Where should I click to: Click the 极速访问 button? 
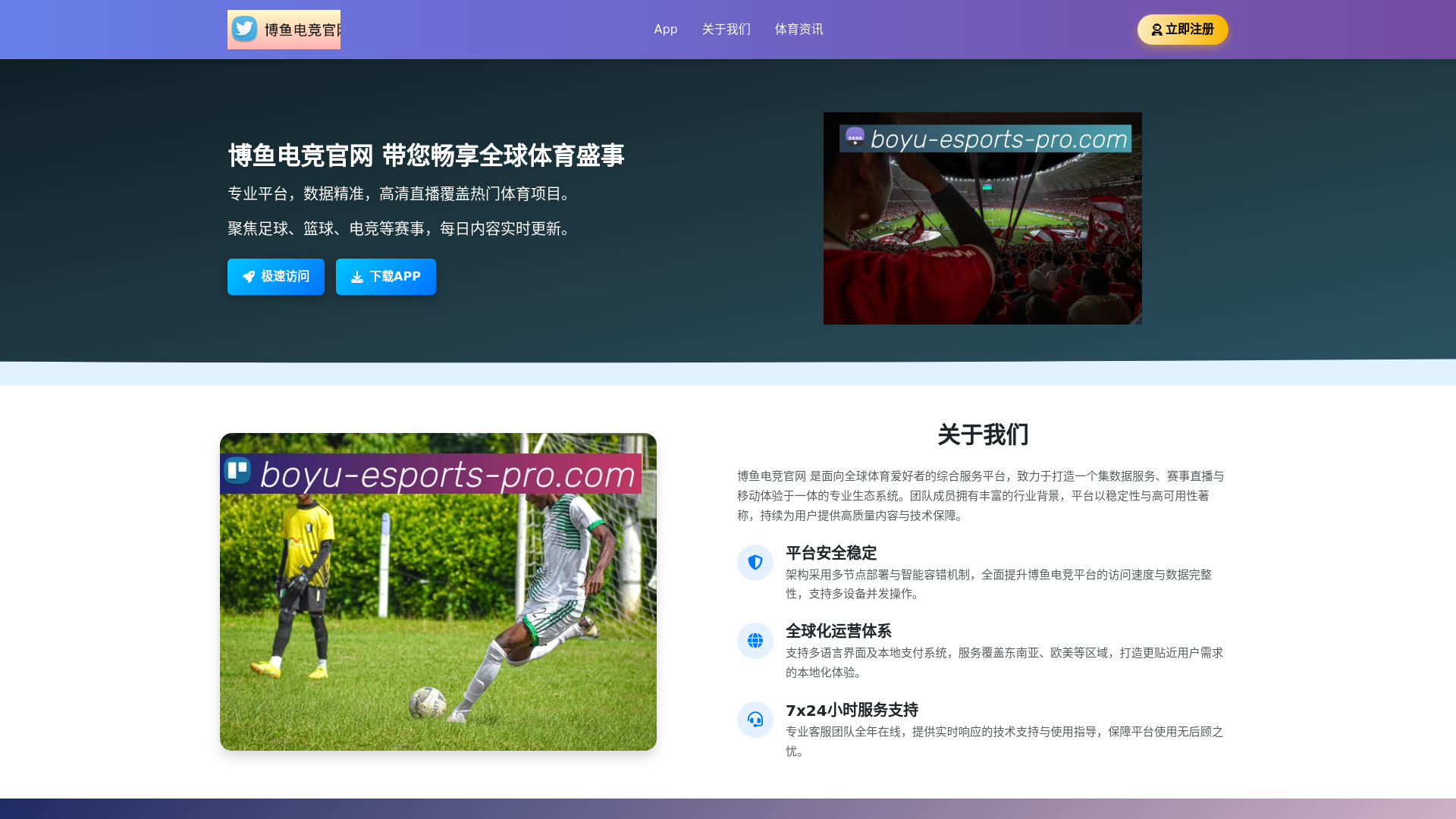tap(276, 277)
